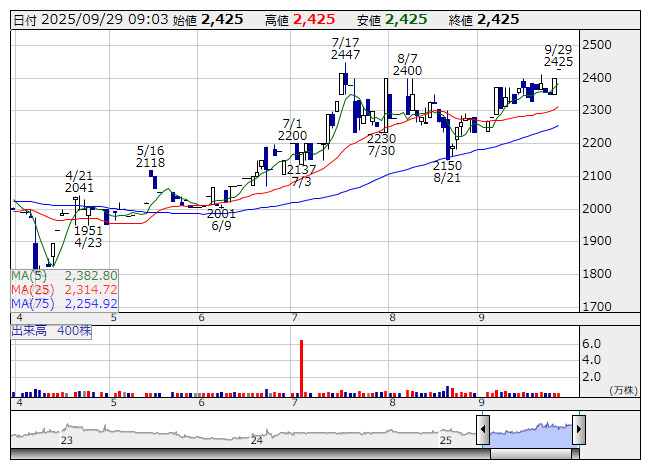Click the blue selected range in overview chart
Screen dimensions: 653x470
(x=531, y=434)
